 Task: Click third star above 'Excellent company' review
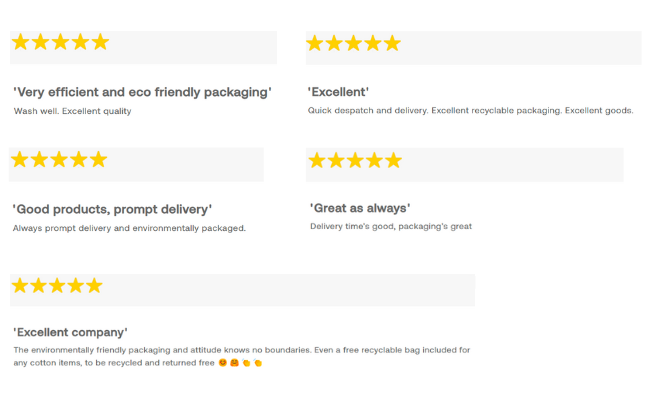[57, 286]
